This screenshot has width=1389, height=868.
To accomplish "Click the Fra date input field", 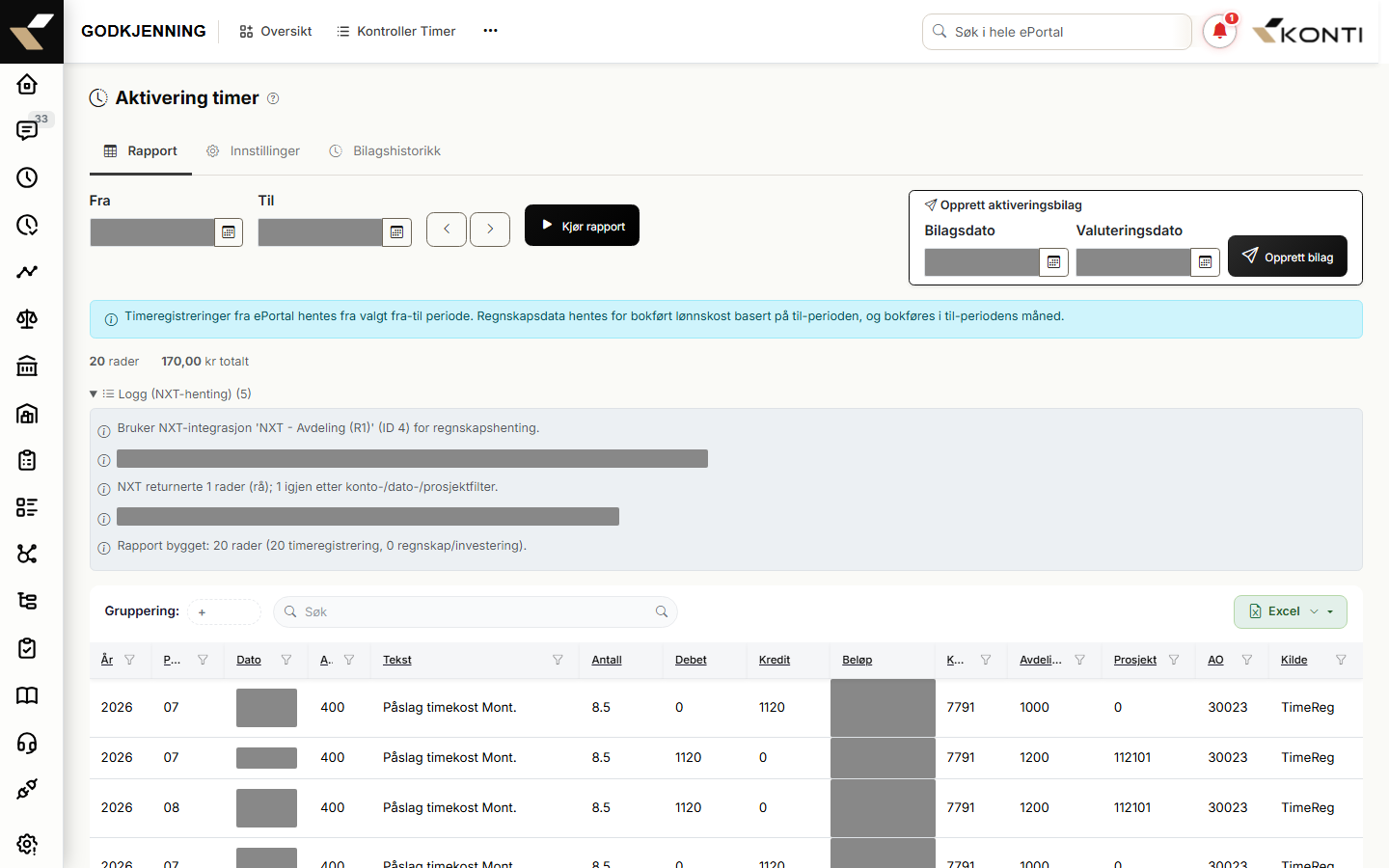I will coord(152,232).
